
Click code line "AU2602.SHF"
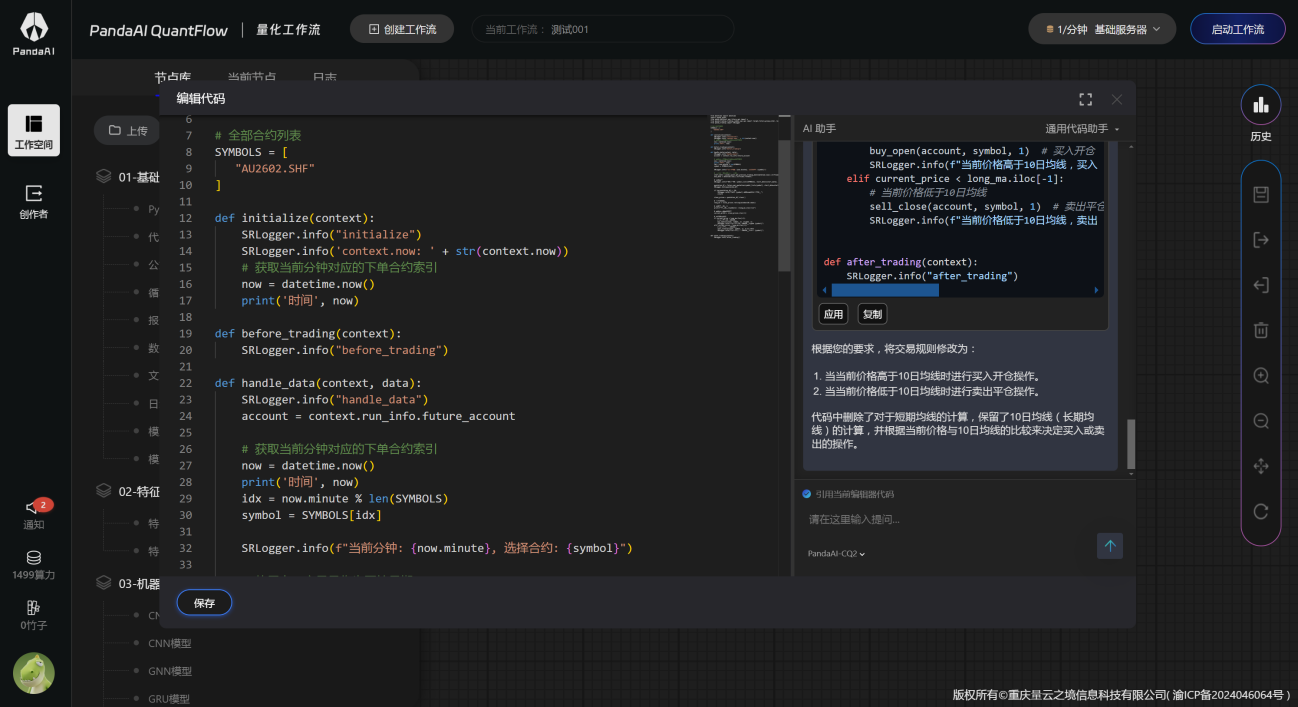pyautogui.click(x=275, y=168)
